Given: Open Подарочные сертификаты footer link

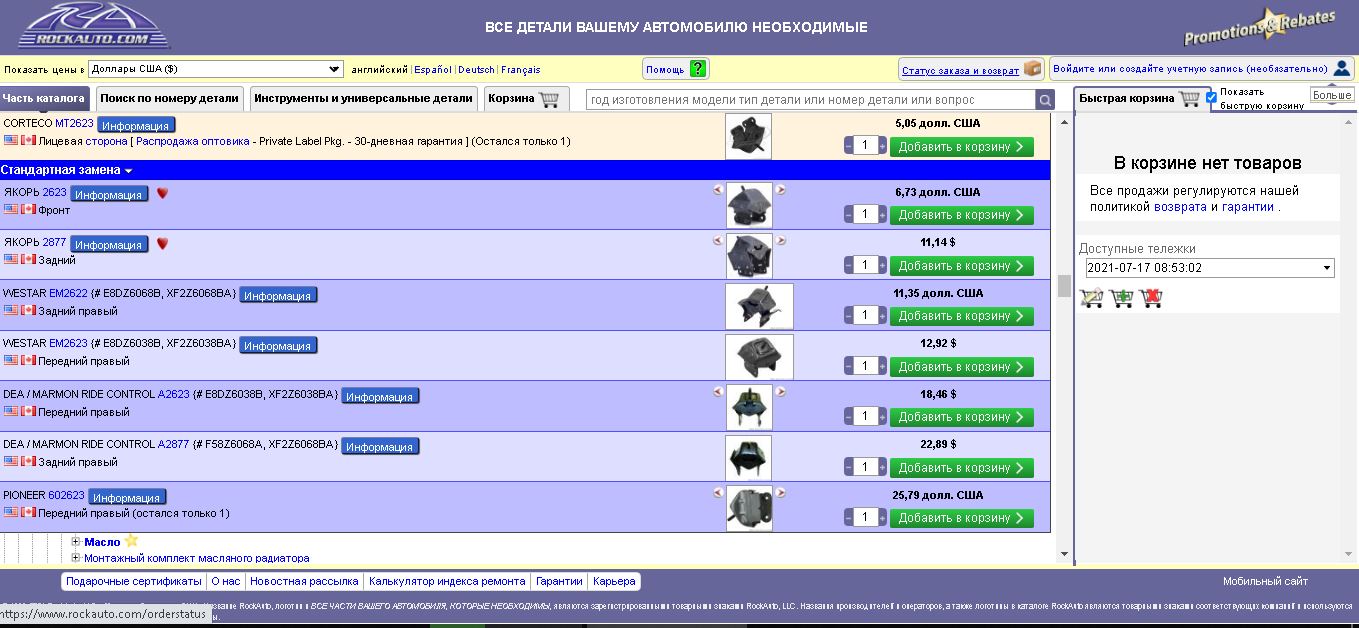Looking at the screenshot, I should (133, 581).
